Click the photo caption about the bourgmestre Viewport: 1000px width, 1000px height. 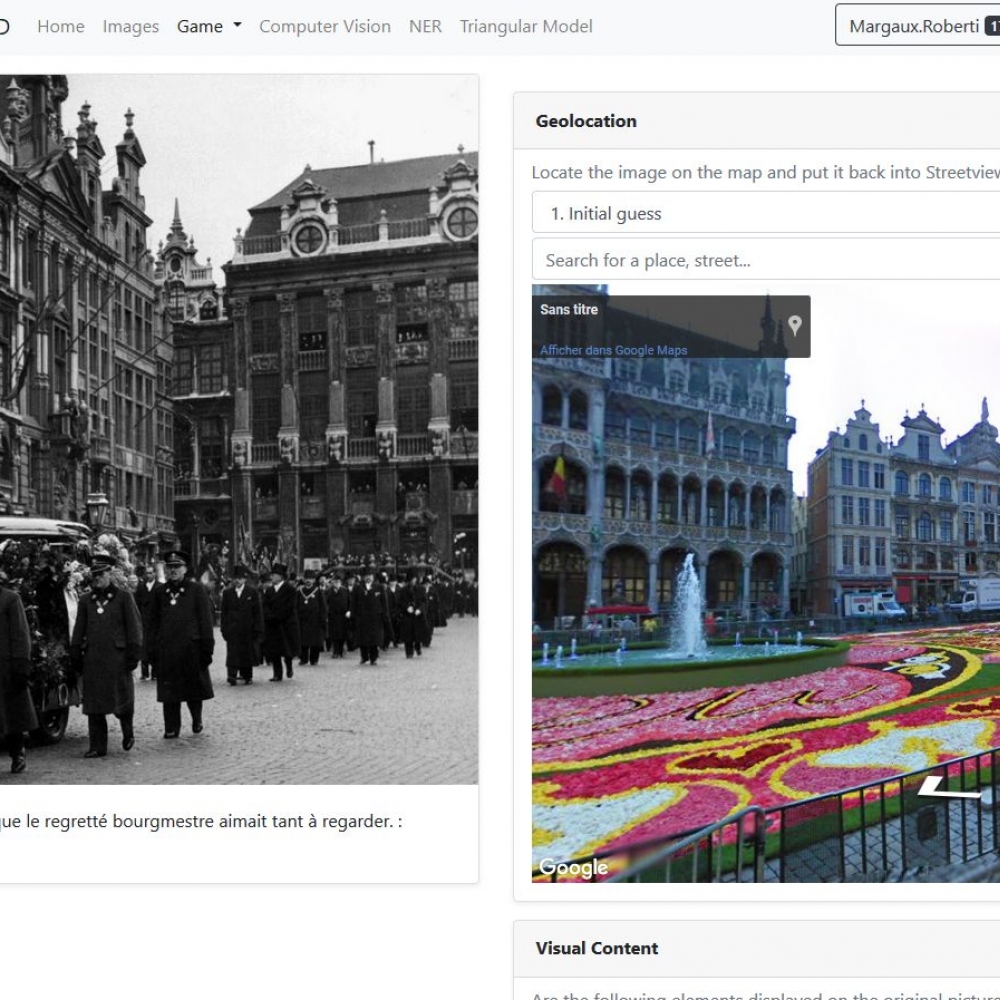pyautogui.click(x=200, y=821)
